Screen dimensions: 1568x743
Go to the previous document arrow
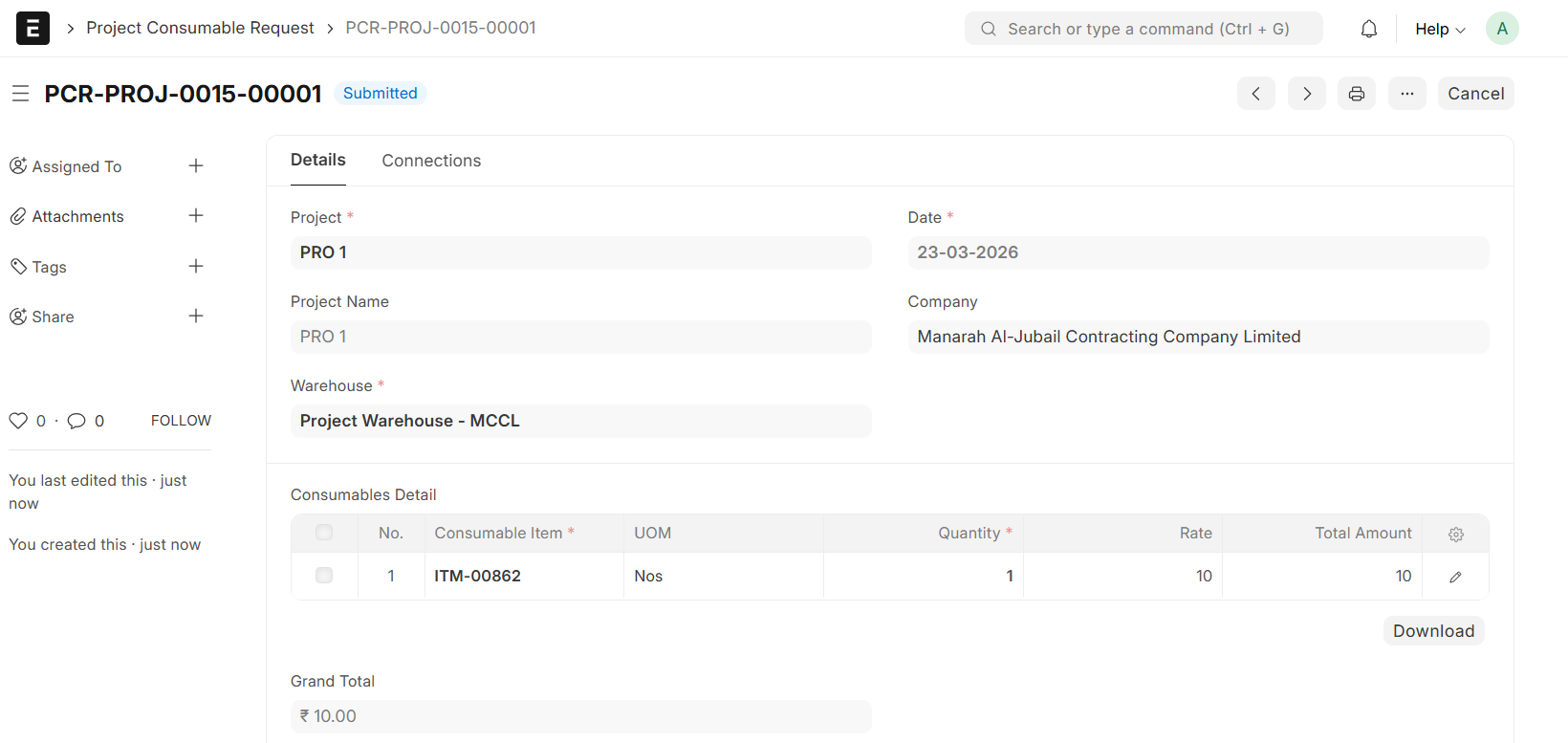click(x=1255, y=94)
